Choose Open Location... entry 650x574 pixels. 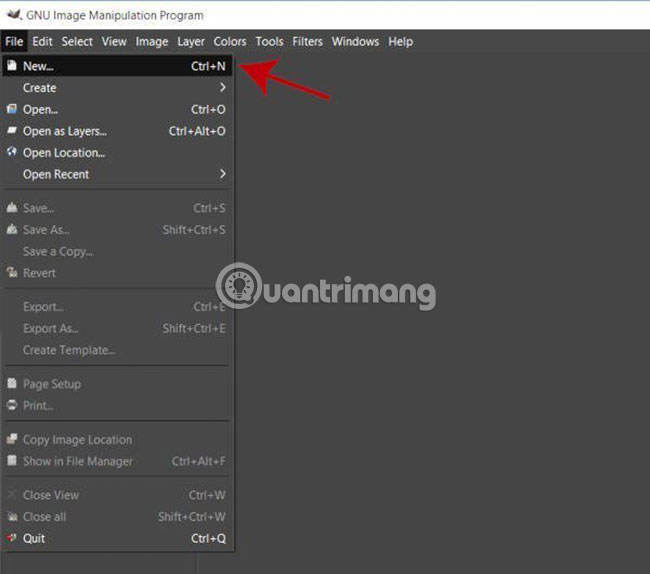(x=117, y=153)
